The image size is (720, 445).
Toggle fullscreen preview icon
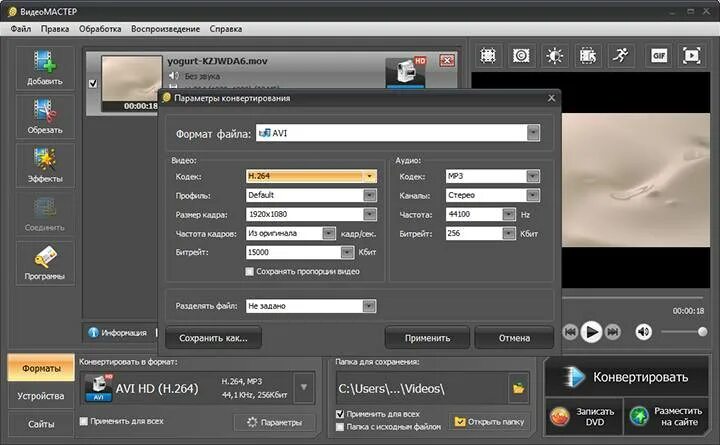(692, 56)
